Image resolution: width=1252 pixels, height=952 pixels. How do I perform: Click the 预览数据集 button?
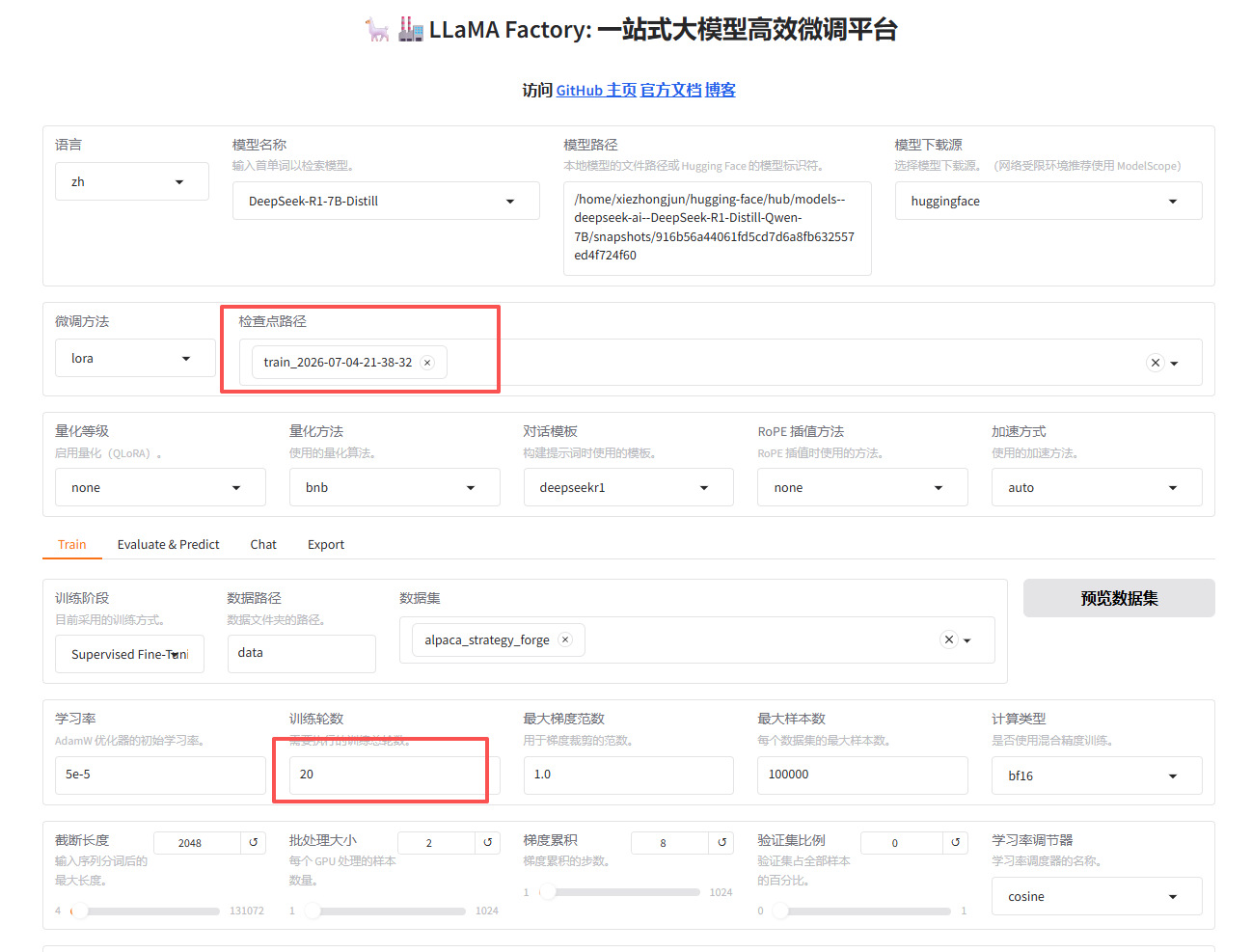pos(1119,598)
